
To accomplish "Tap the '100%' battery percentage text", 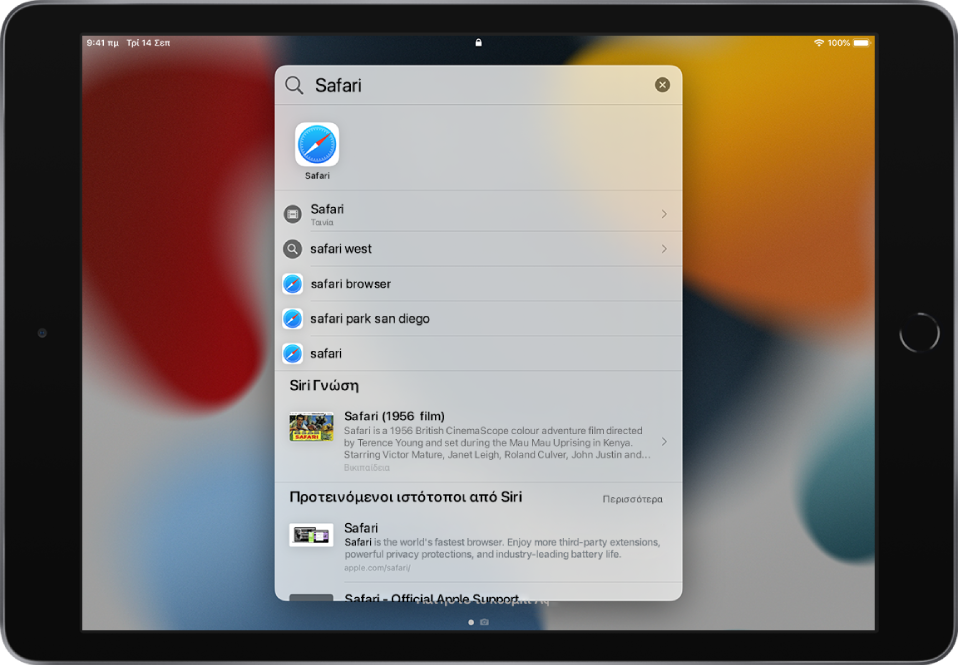I will (x=838, y=43).
